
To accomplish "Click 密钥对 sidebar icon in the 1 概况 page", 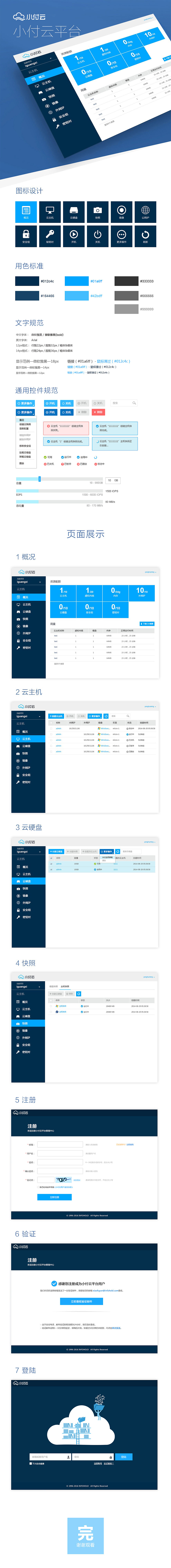I will pyautogui.click(x=18, y=648).
